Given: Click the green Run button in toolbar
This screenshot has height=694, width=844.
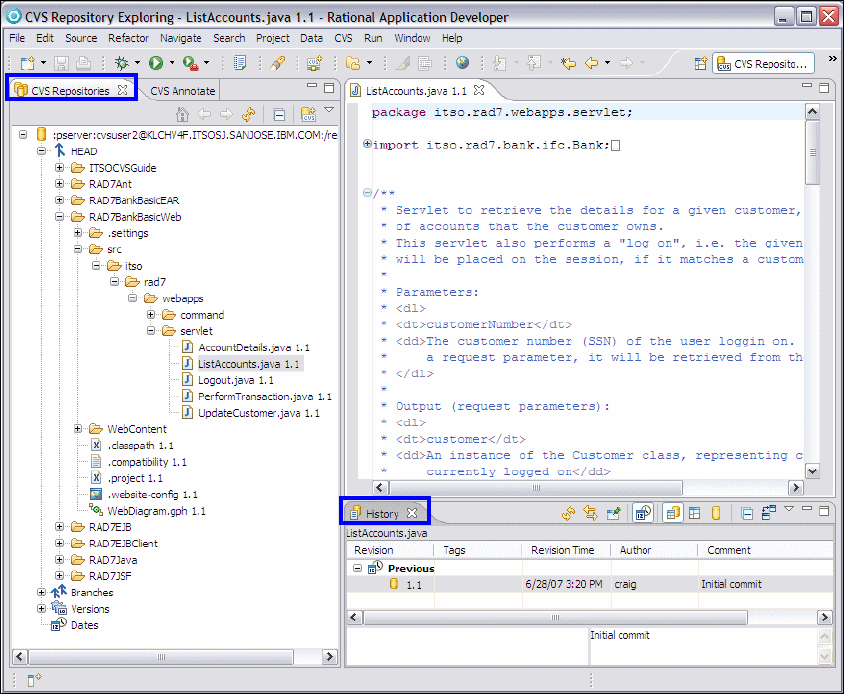Looking at the screenshot, I should pos(156,63).
